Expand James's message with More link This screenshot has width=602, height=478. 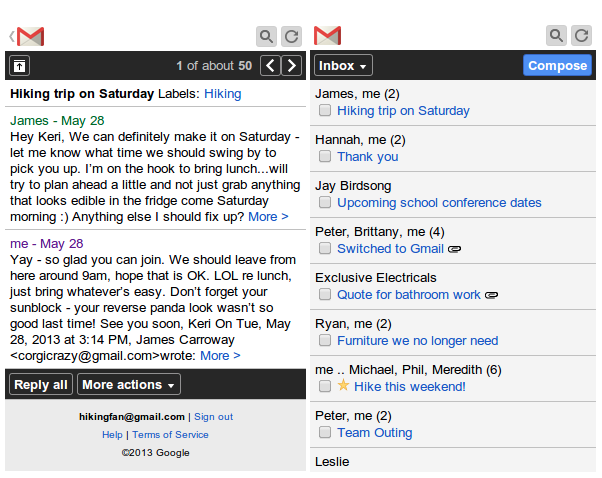pos(268,217)
